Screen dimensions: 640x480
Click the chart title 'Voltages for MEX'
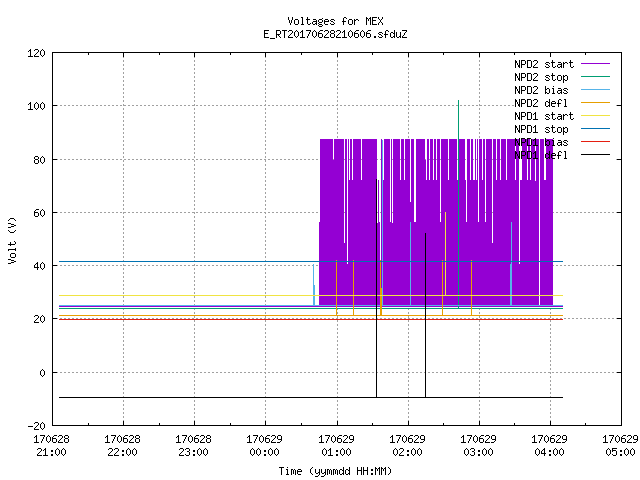335,21
